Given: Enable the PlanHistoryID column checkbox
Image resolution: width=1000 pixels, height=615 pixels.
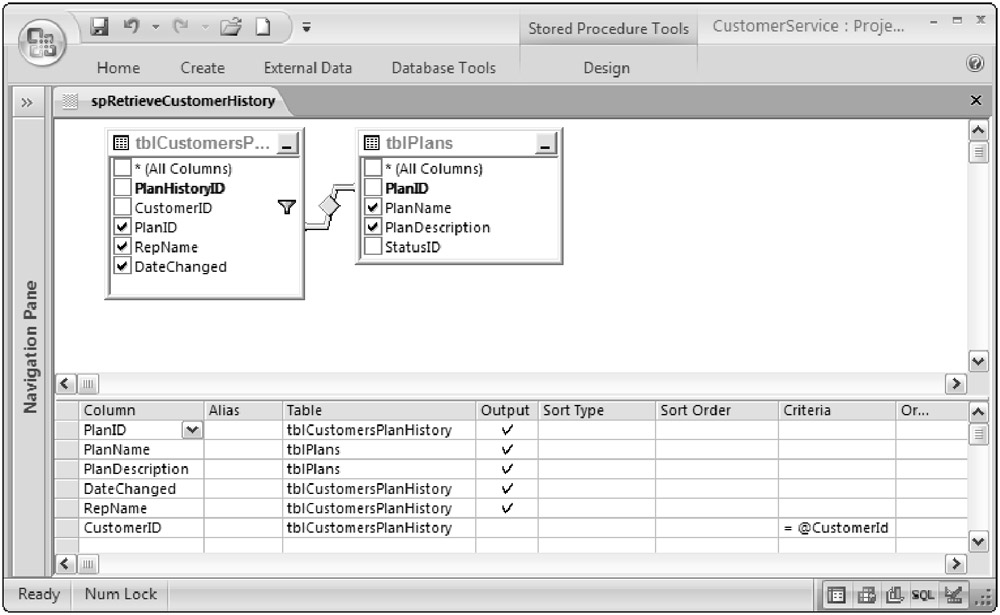Looking at the screenshot, I should [x=122, y=188].
